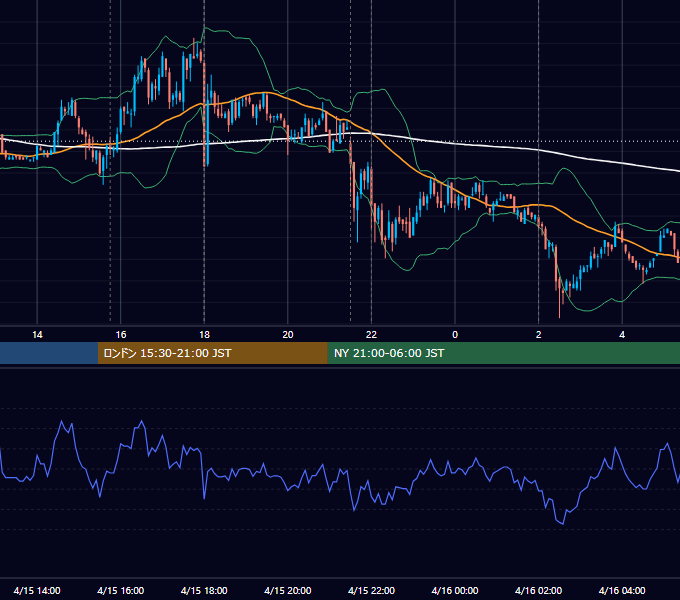This screenshot has height=600, width=680.
Task: Click the 4/15 20:00 date label
Action: (288, 590)
